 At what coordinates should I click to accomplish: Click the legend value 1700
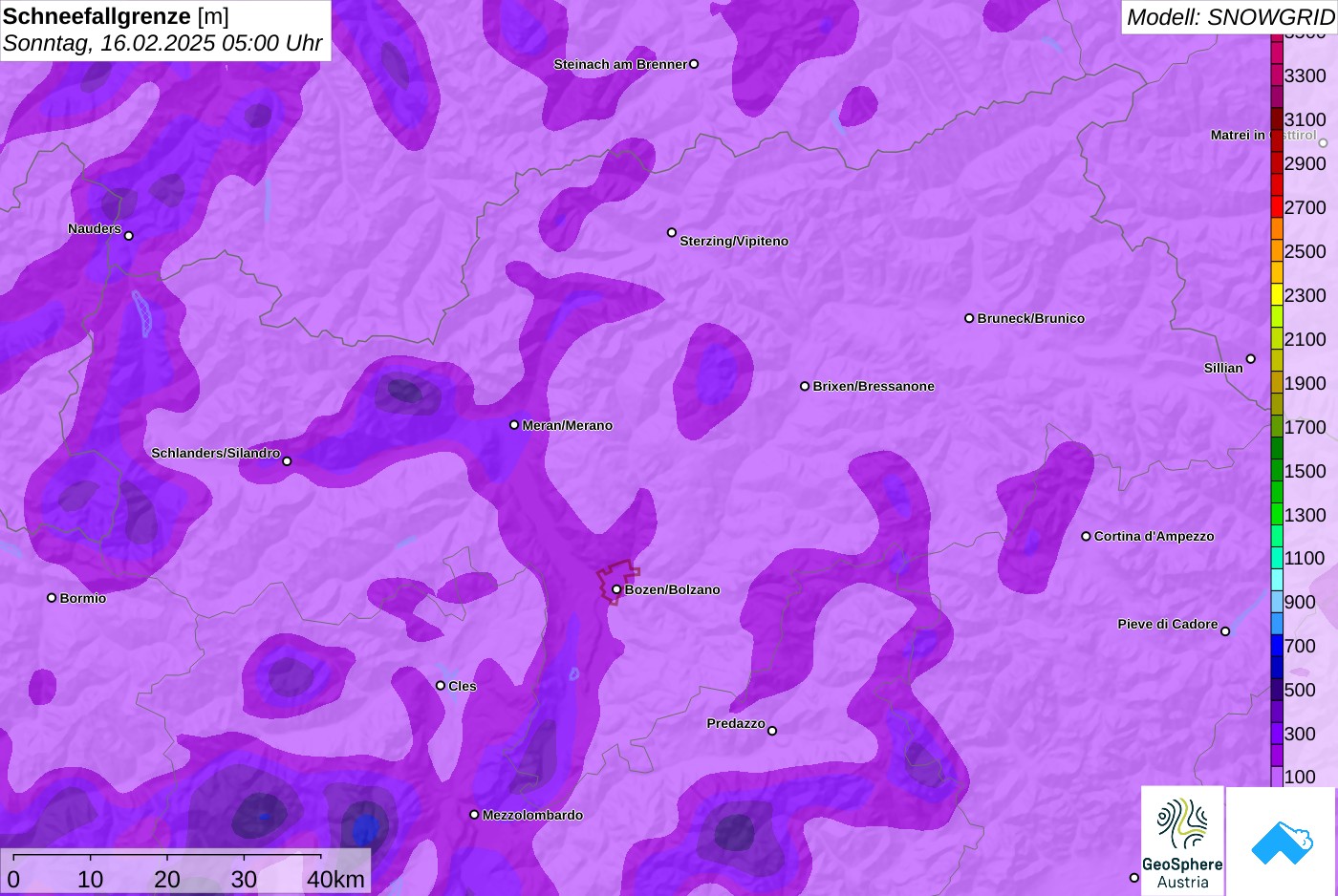(x=1305, y=427)
